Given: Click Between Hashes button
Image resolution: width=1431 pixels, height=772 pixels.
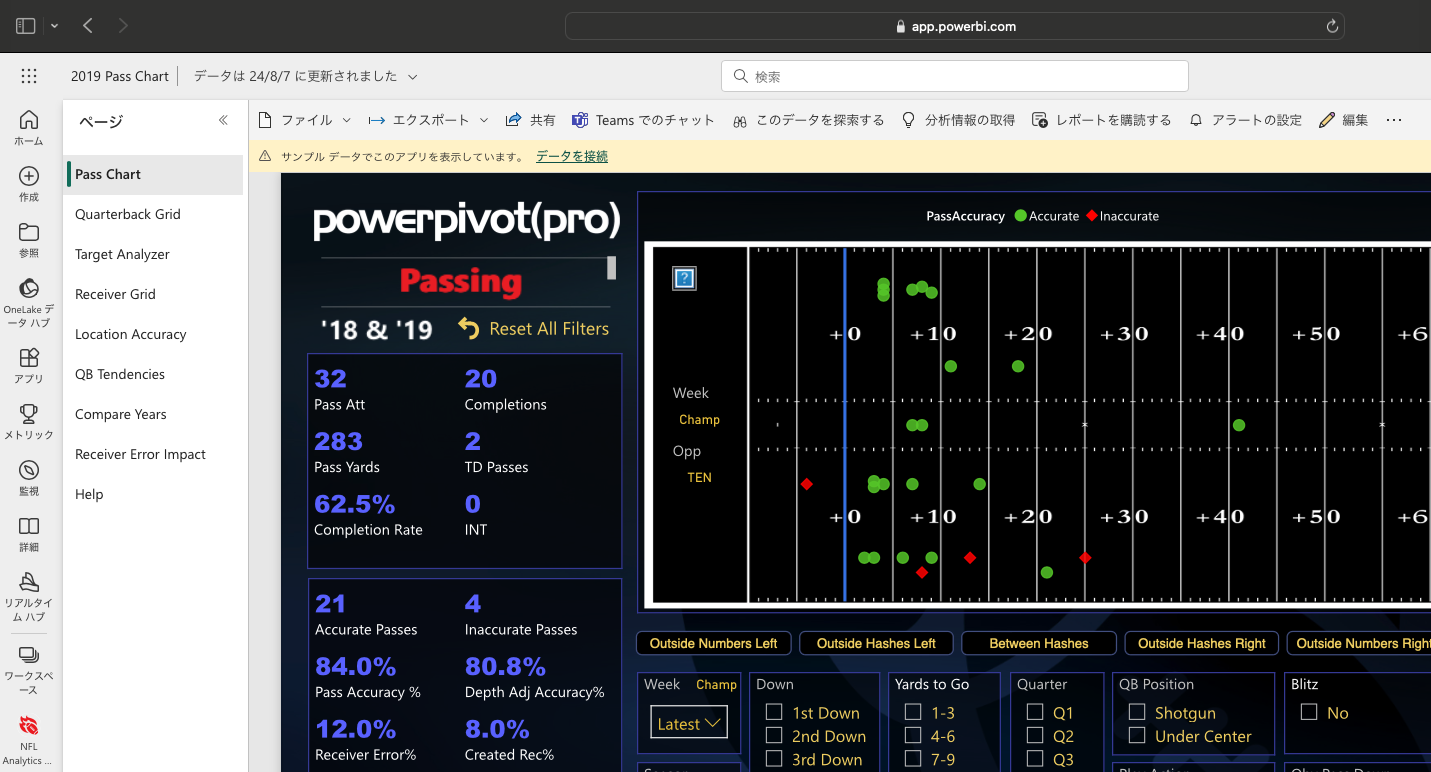Looking at the screenshot, I should click(x=1039, y=643).
